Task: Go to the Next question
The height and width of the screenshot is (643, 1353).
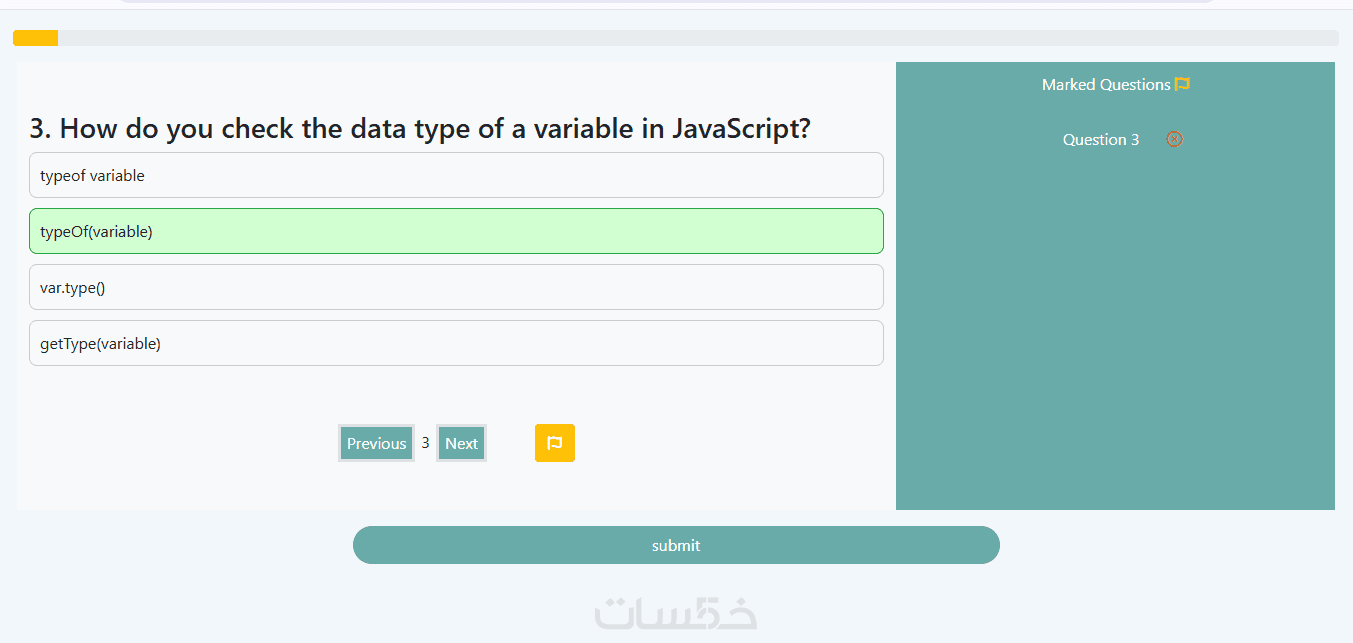Action: [461, 443]
